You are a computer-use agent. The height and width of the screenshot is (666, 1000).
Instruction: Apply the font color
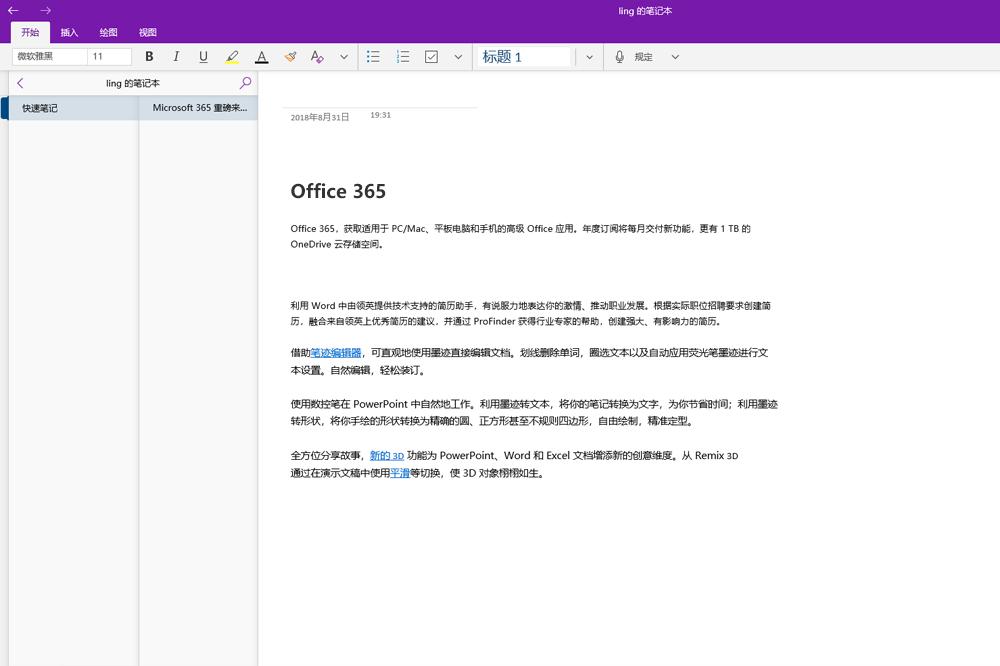point(261,57)
